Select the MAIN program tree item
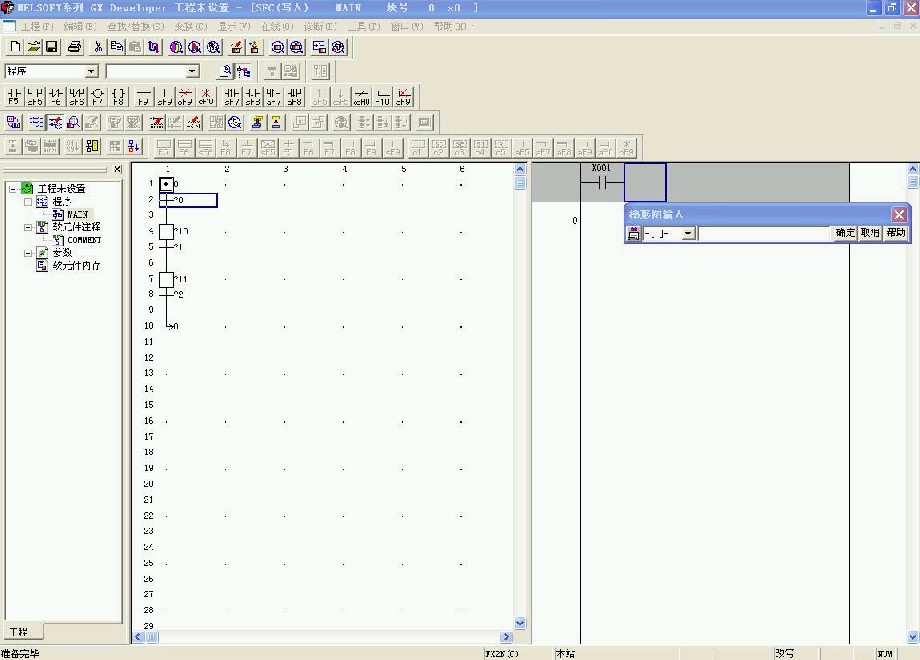 click(77, 214)
